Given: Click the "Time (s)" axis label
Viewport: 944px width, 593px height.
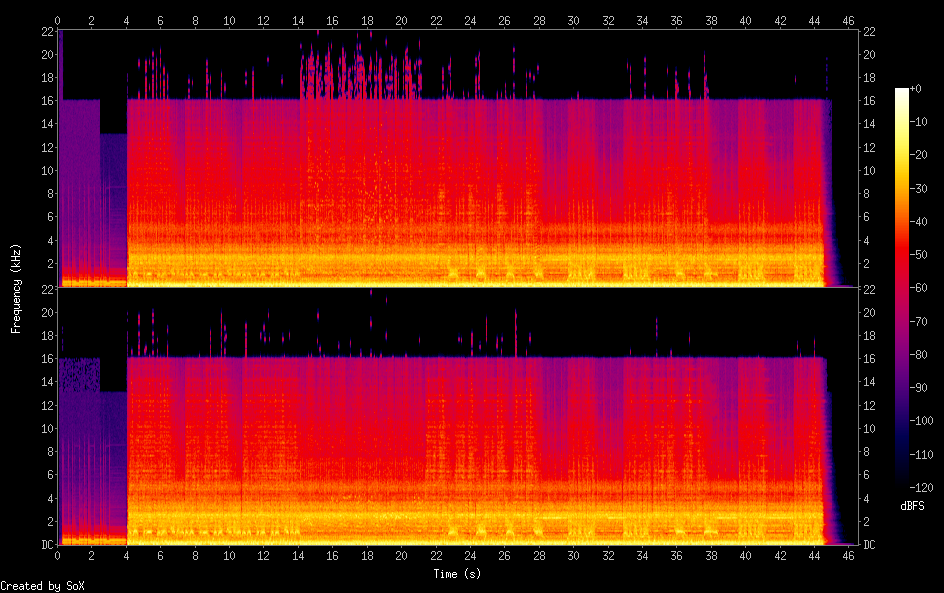Looking at the screenshot, I should pos(457,574).
